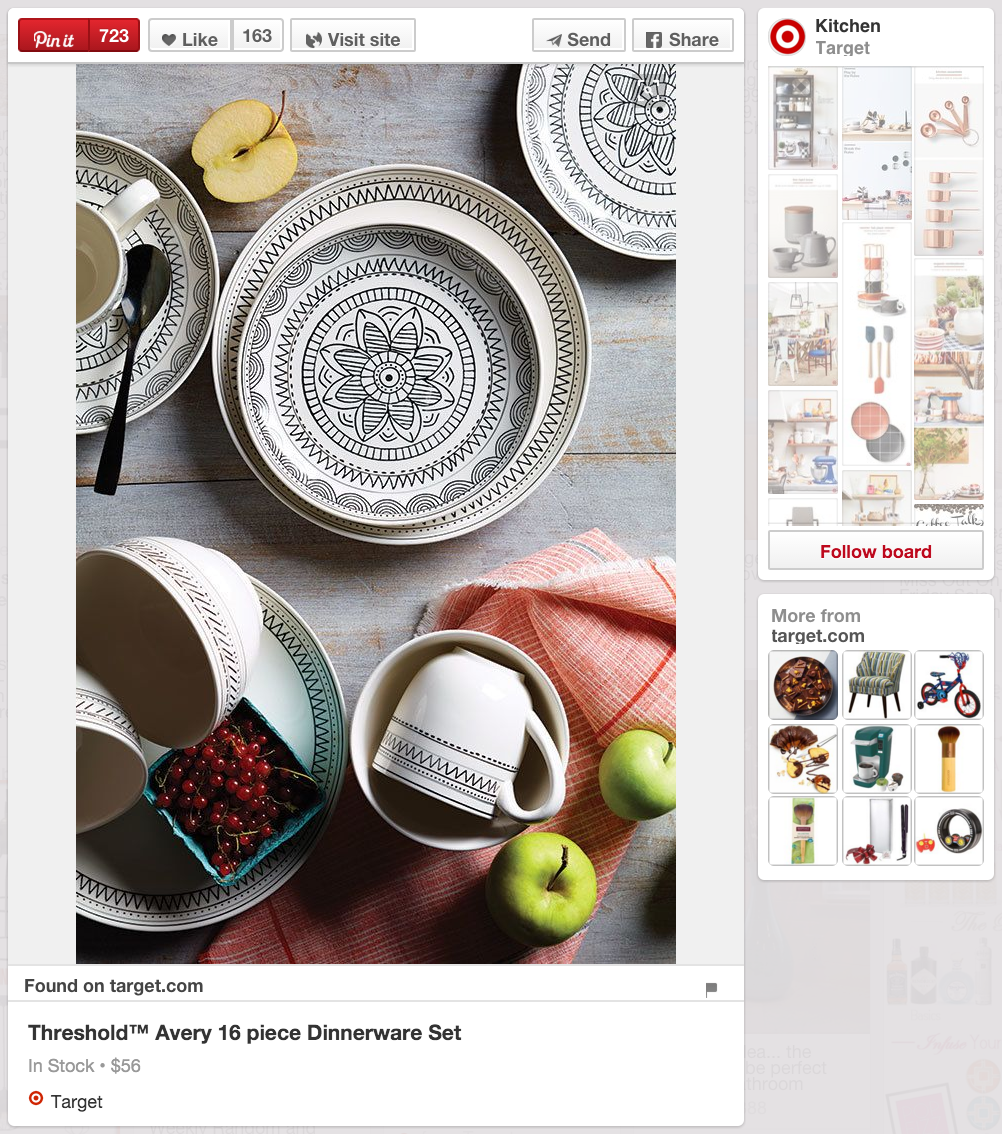Click the chocolate bark thumbnail
The width and height of the screenshot is (1002, 1134).
tap(803, 684)
